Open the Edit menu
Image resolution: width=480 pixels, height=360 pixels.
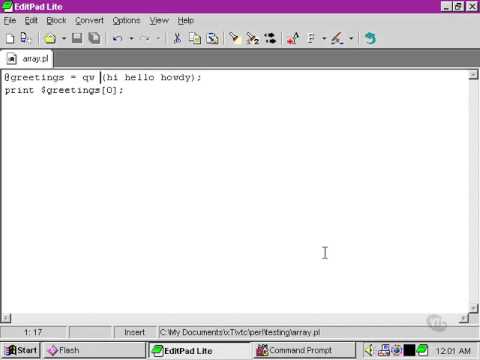coord(31,21)
